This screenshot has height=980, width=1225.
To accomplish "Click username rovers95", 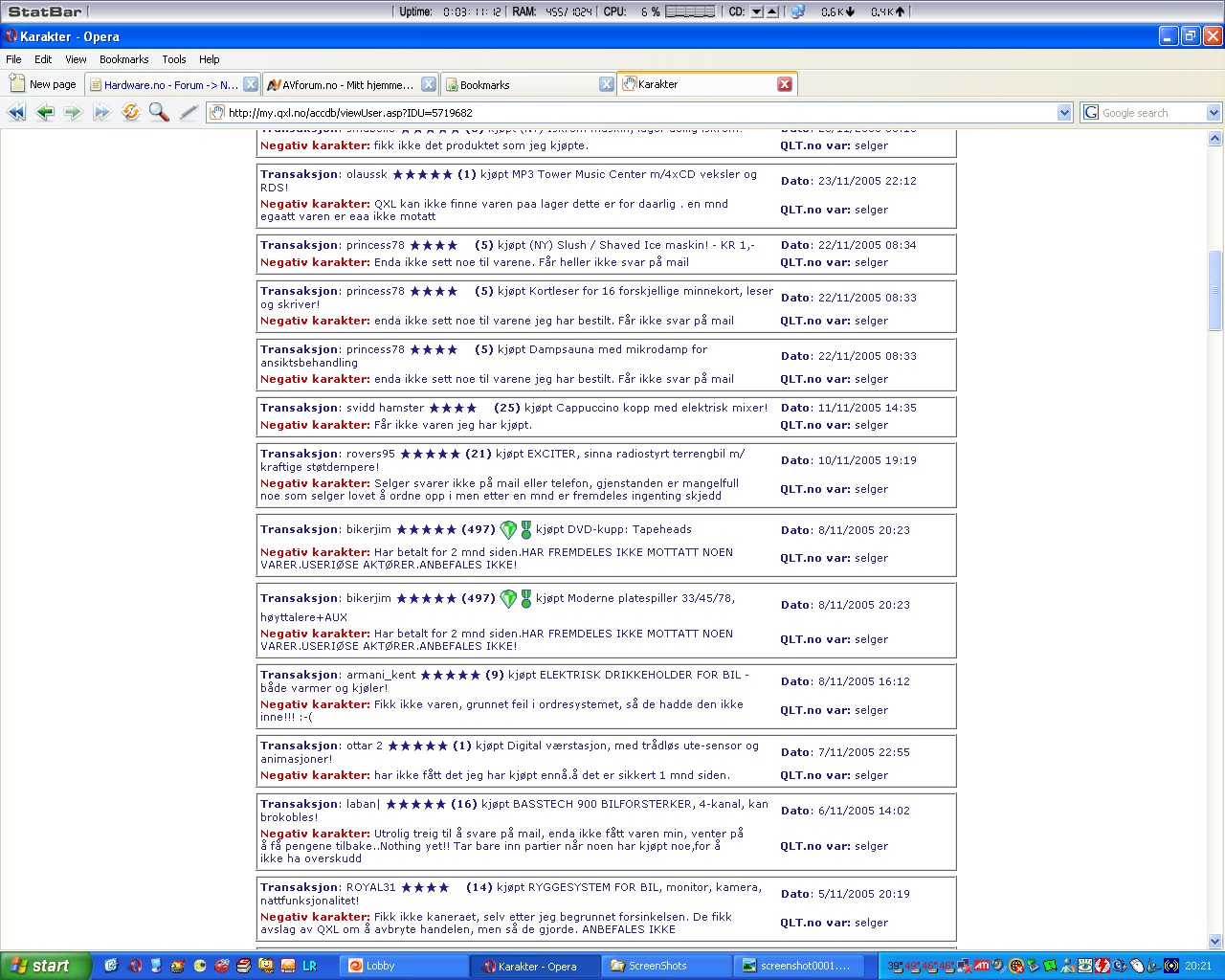I will (370, 454).
